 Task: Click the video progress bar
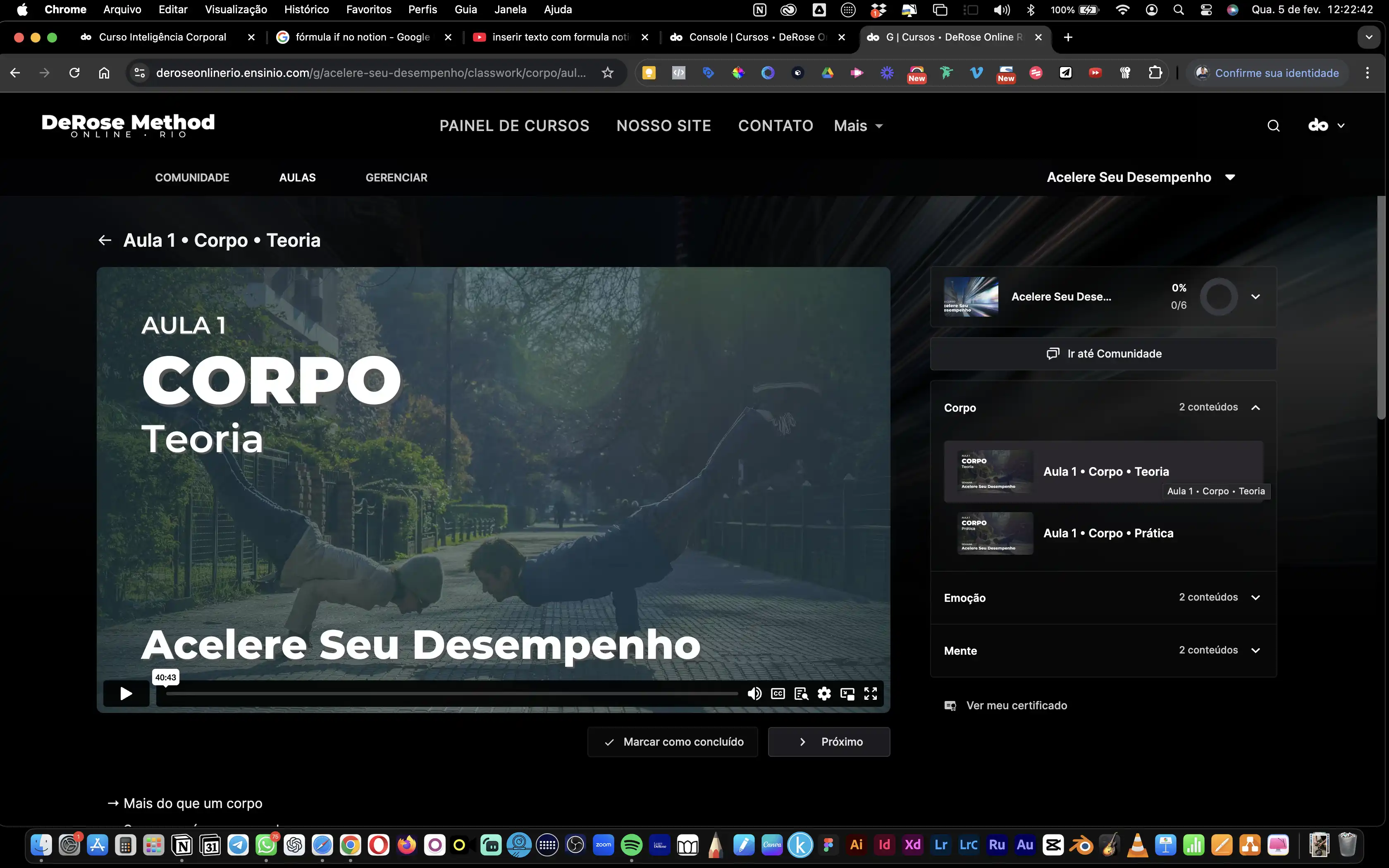452,694
